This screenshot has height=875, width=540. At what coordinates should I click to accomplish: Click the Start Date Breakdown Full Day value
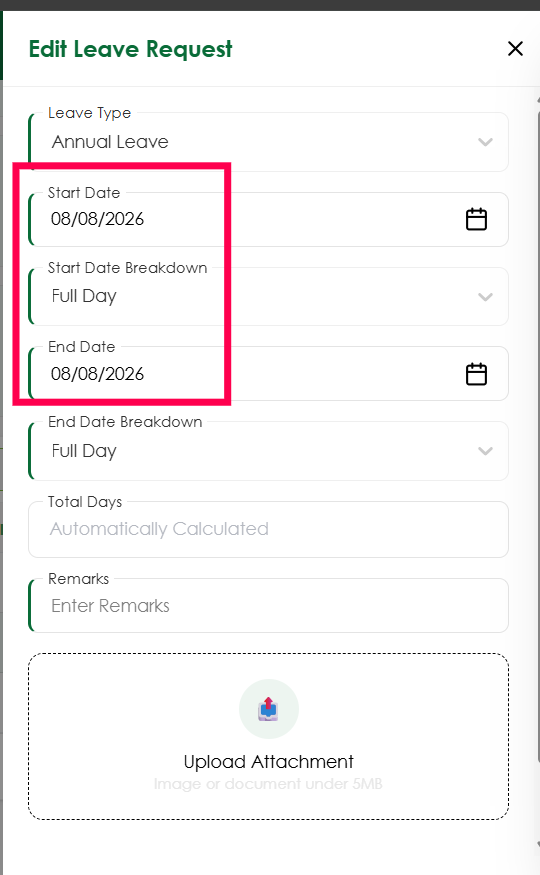click(x=84, y=296)
